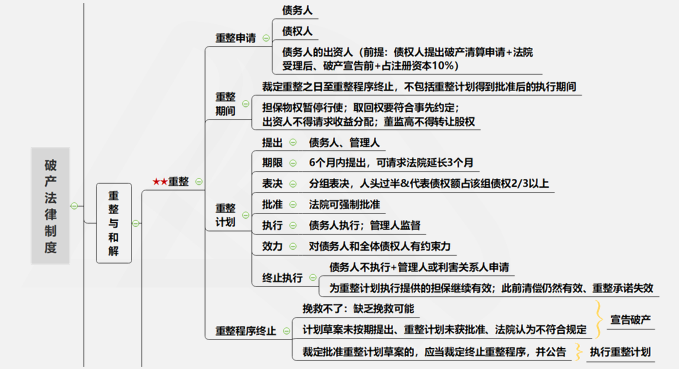The width and height of the screenshot is (679, 369).
Task: Collapse the 重整计划 branch
Action: 246,215
